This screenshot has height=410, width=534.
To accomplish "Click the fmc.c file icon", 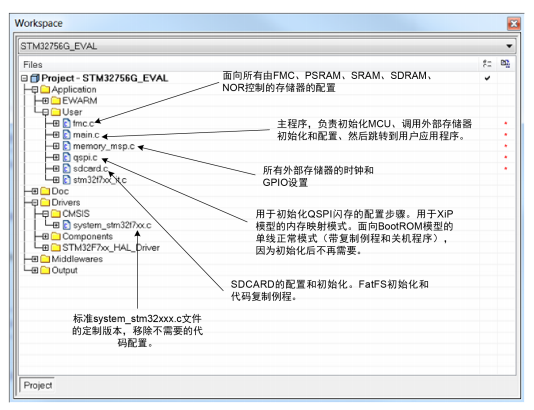I will pyautogui.click(x=67, y=123).
